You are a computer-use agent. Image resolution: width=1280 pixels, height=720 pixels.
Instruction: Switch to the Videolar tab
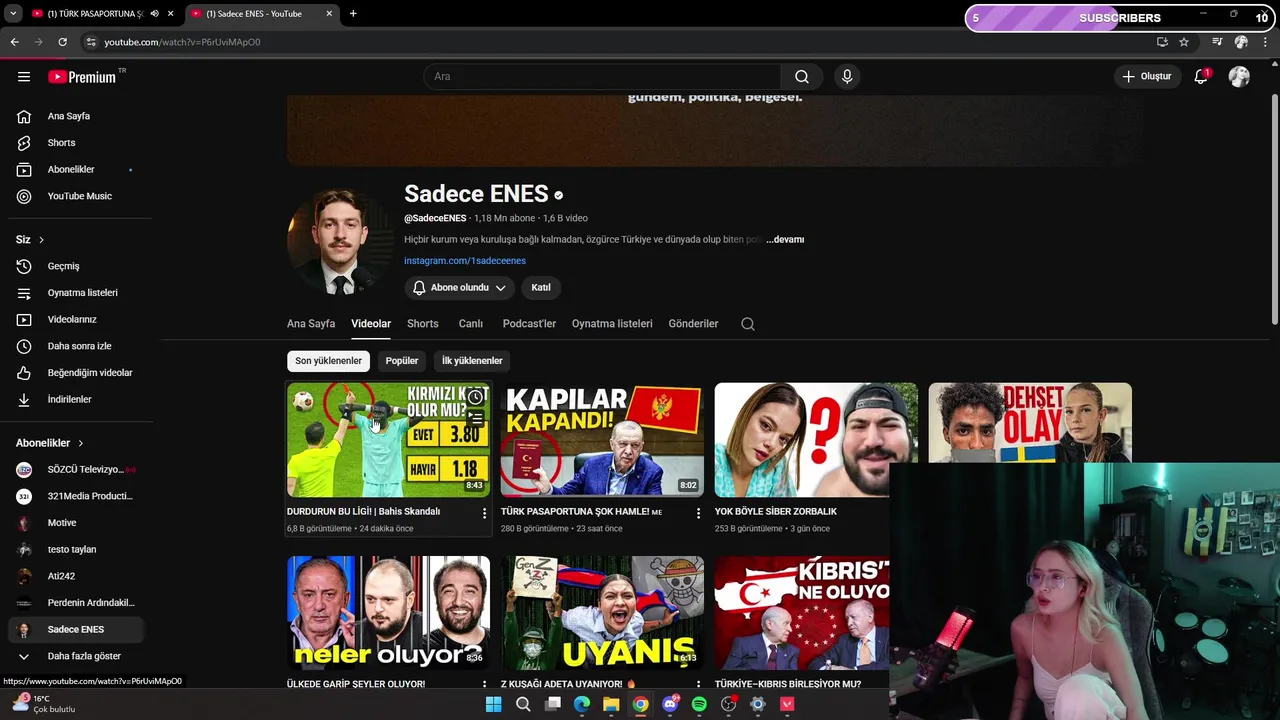point(371,324)
